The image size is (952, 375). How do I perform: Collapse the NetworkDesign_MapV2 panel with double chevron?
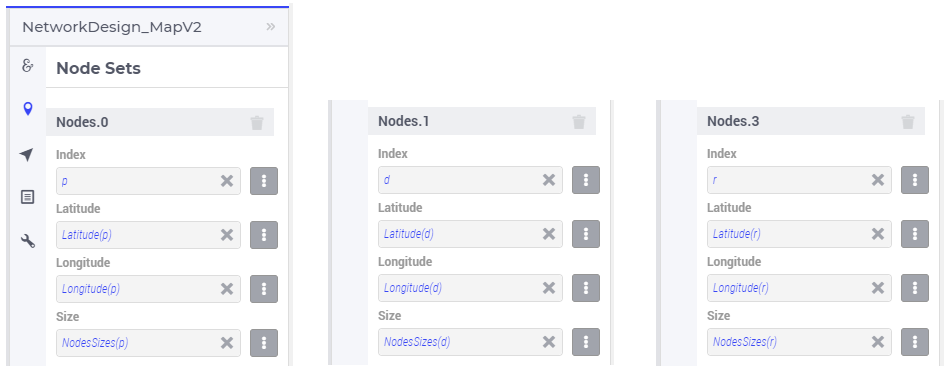pyautogui.click(x=271, y=27)
